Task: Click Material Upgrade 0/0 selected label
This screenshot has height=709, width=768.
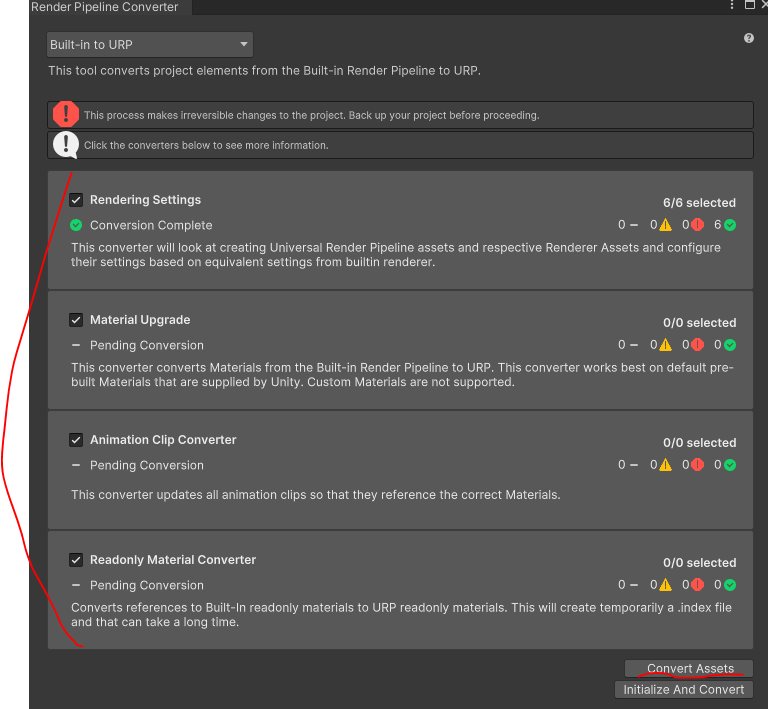Action: (699, 323)
